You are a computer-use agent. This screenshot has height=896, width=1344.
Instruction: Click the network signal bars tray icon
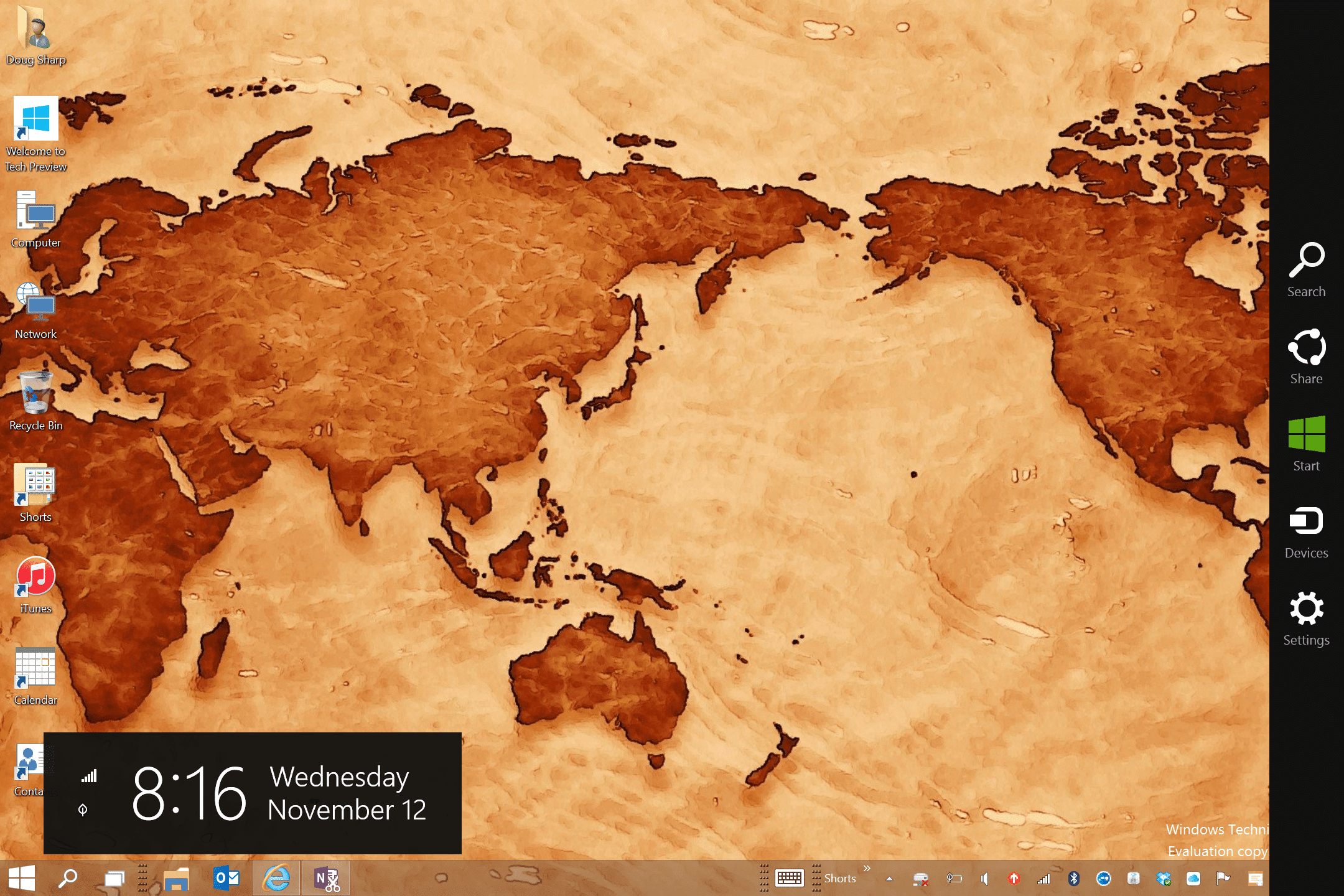1043,878
